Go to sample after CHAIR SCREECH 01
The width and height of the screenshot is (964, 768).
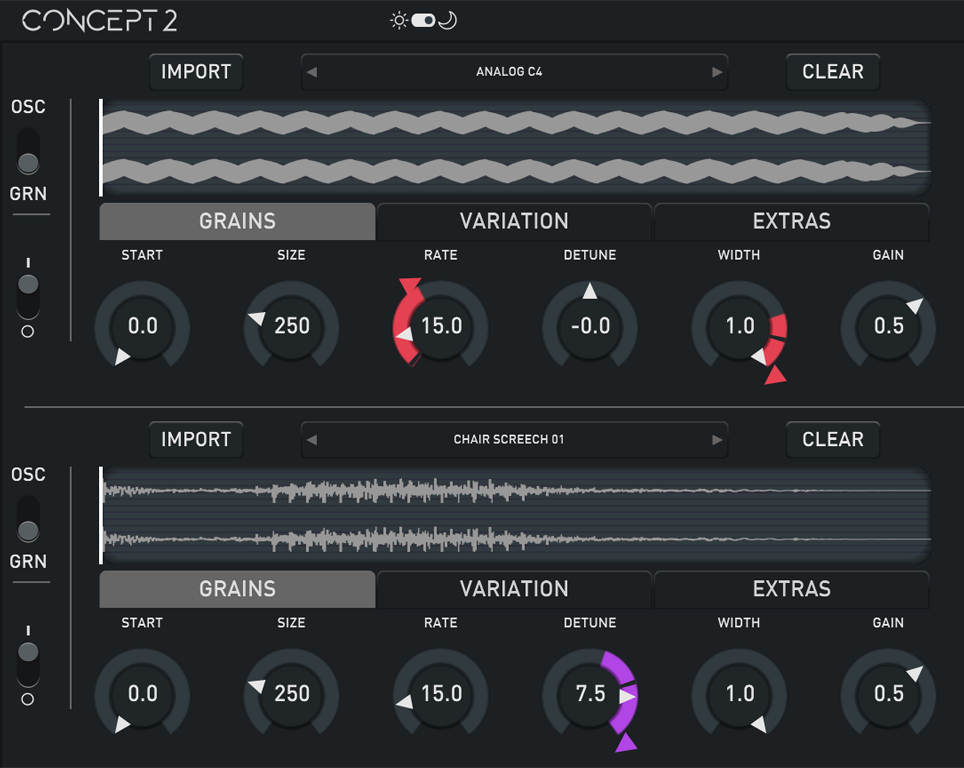[716, 440]
